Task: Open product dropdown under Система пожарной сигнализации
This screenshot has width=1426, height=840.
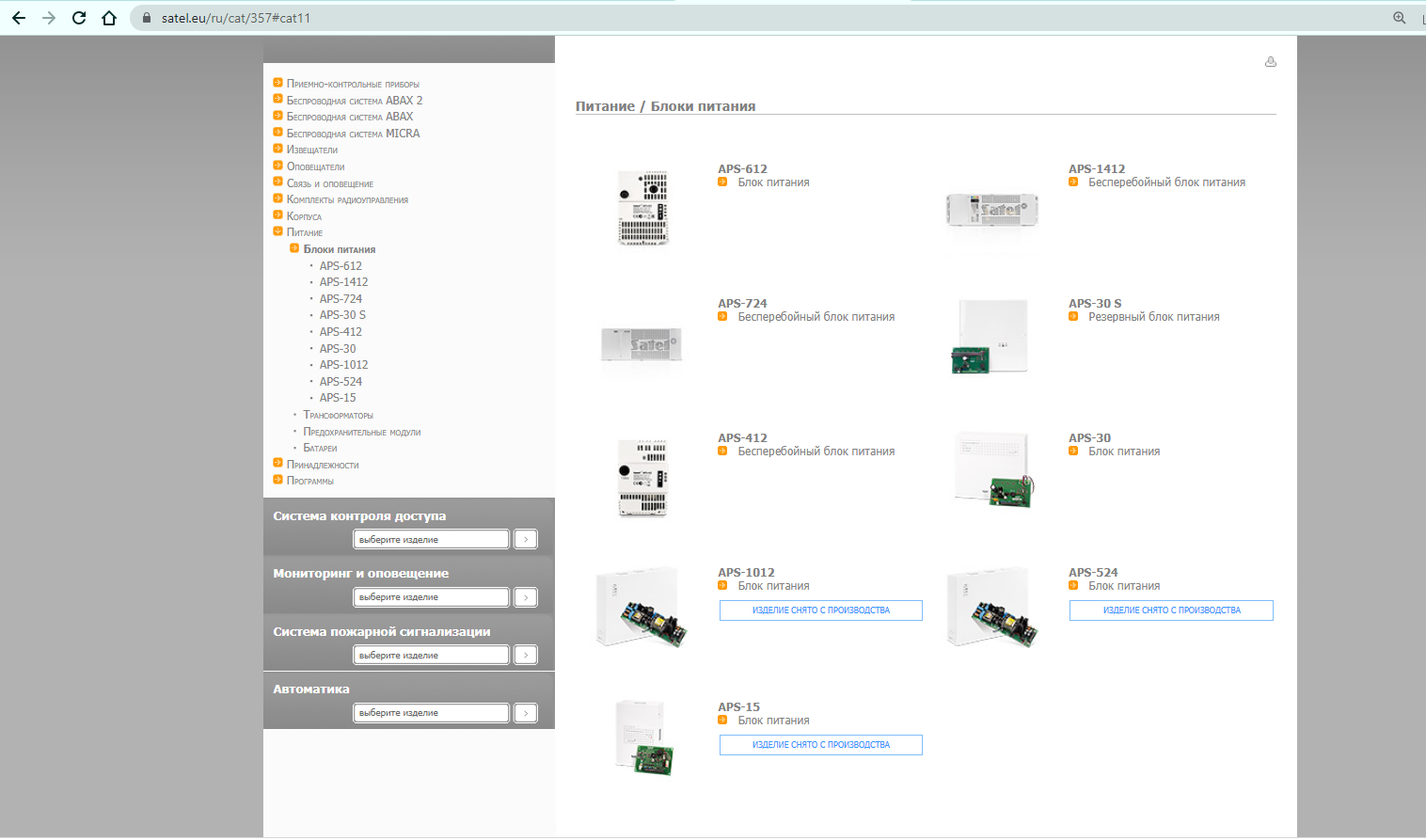Action: click(432, 655)
